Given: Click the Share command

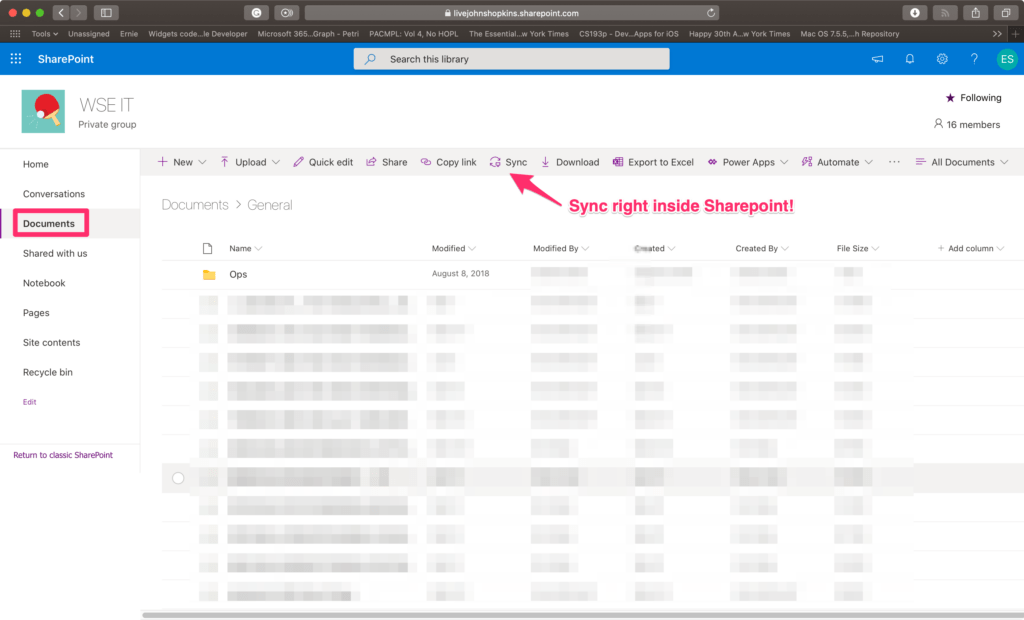Looking at the screenshot, I should (x=387, y=162).
